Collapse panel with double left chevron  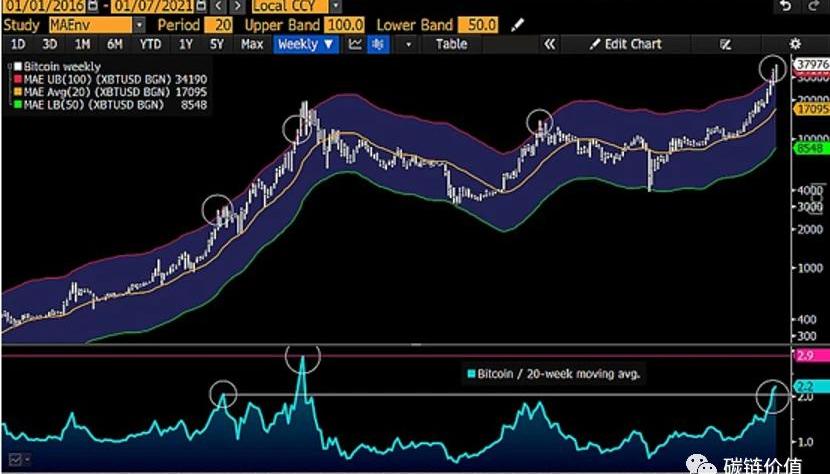point(549,44)
